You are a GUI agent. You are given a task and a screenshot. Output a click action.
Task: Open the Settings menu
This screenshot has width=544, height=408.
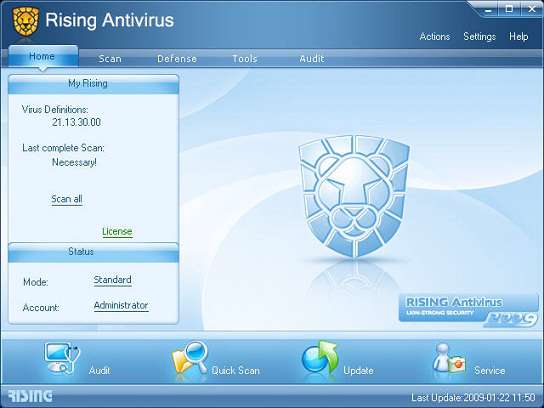[x=479, y=36]
